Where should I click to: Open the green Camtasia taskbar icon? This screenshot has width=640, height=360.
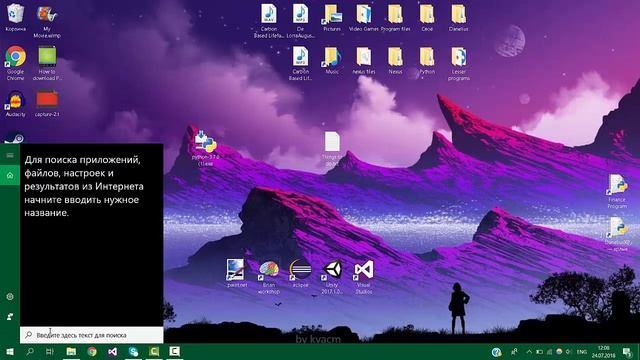point(154,351)
